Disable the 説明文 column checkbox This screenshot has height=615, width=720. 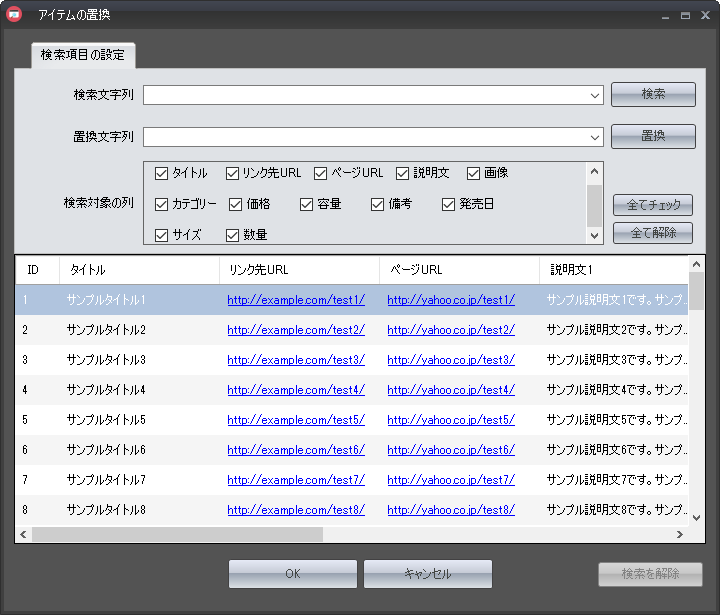click(403, 173)
